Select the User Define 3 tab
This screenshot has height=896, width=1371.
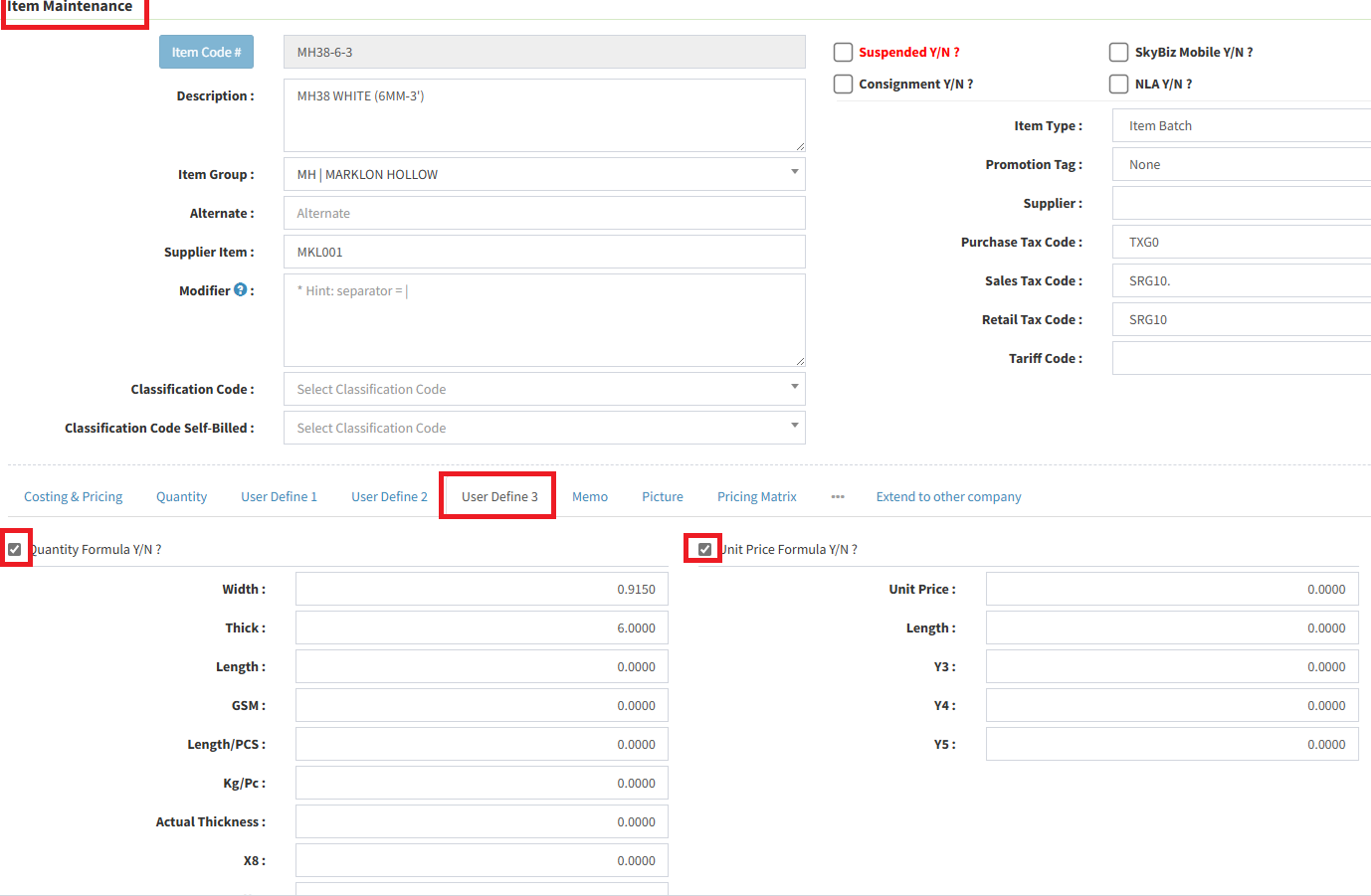(499, 496)
